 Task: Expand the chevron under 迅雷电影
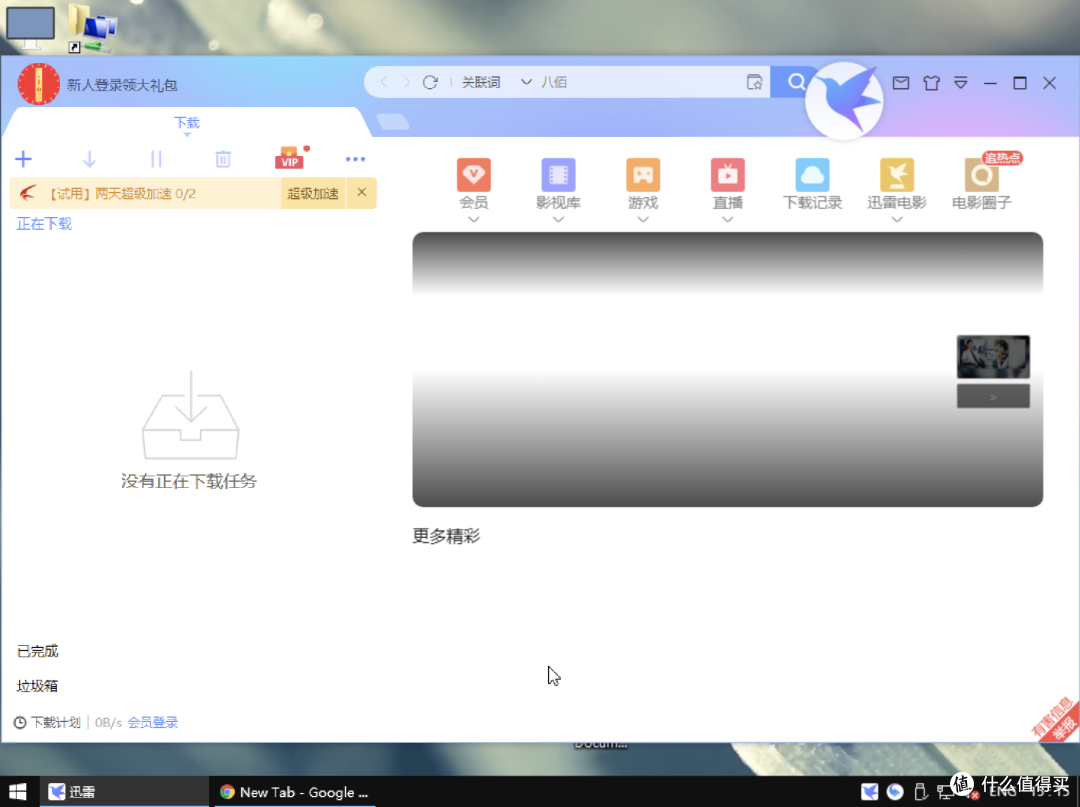tap(897, 220)
